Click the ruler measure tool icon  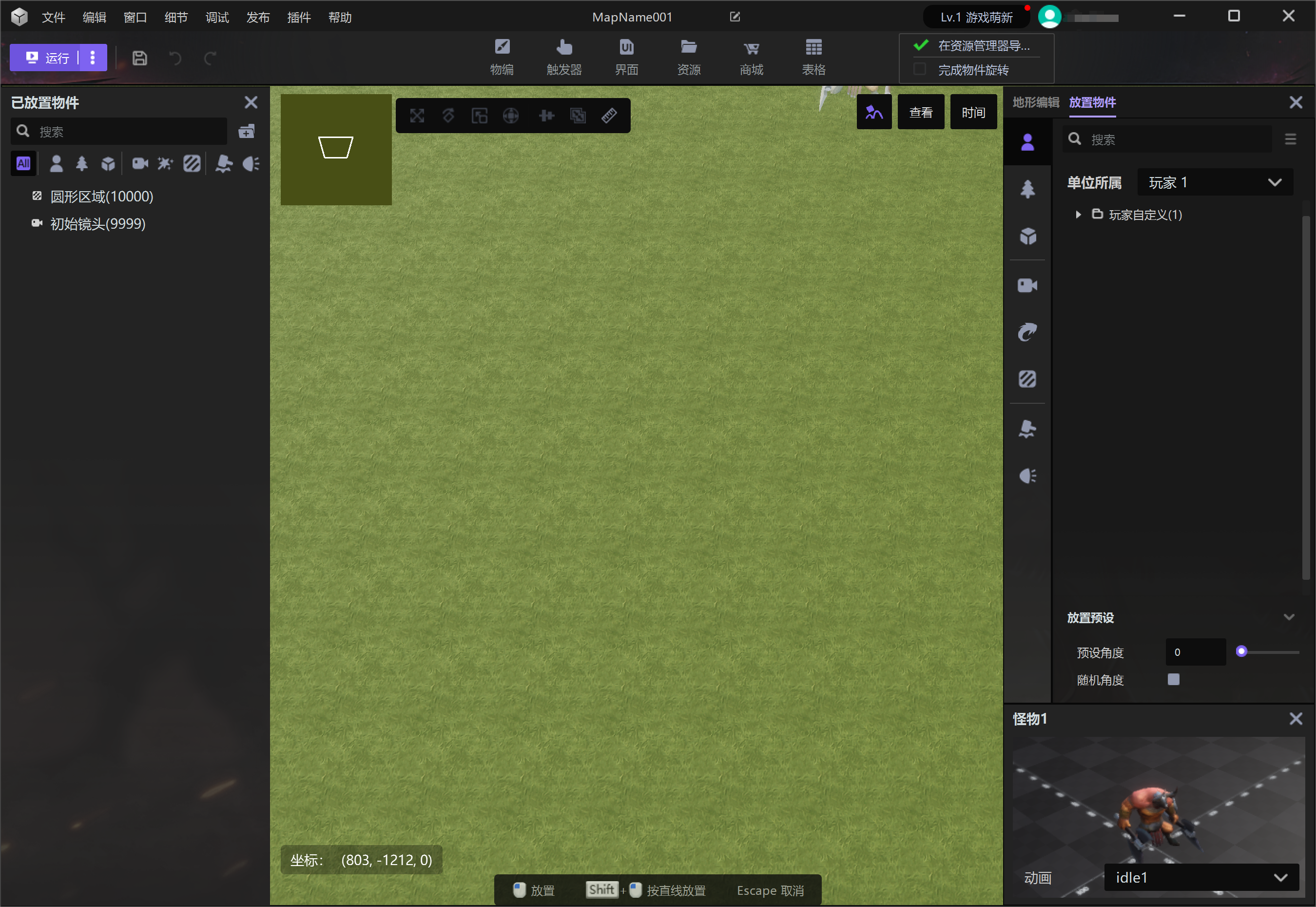[x=609, y=116]
